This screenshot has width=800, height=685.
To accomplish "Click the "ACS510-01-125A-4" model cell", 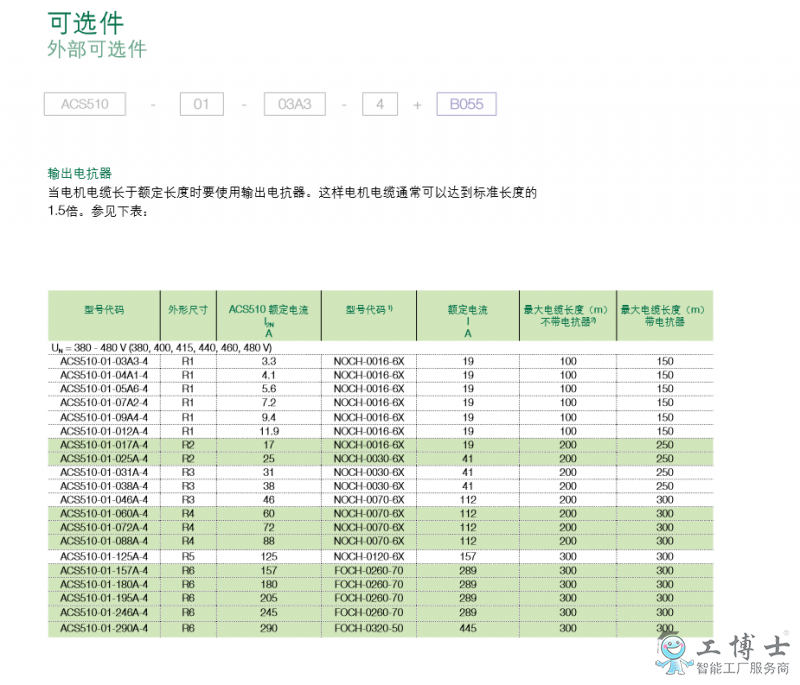I will pos(104,556).
